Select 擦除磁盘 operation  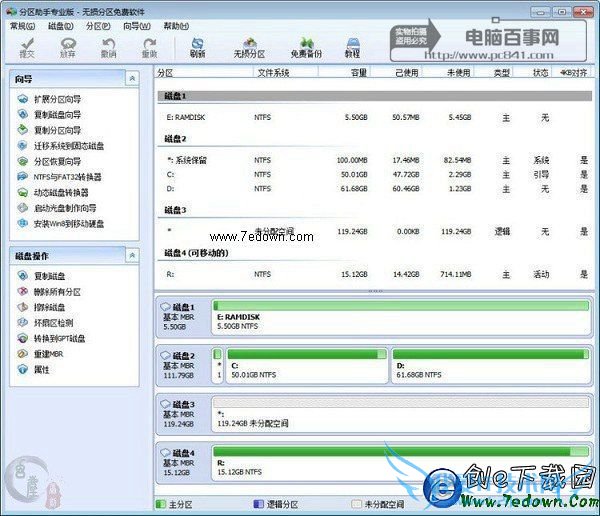coord(41,307)
